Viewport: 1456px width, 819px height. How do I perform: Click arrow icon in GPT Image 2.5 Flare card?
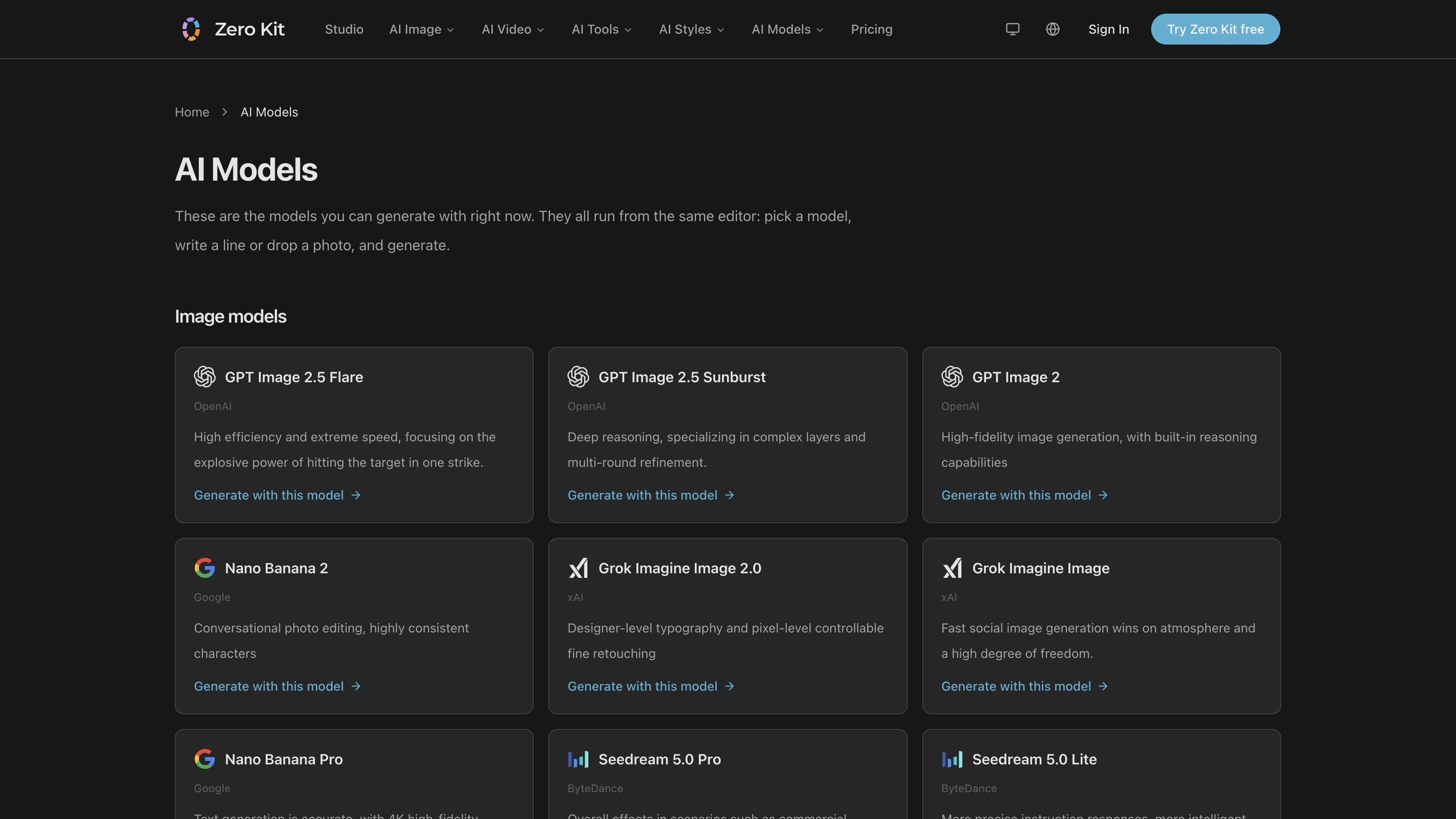point(355,495)
